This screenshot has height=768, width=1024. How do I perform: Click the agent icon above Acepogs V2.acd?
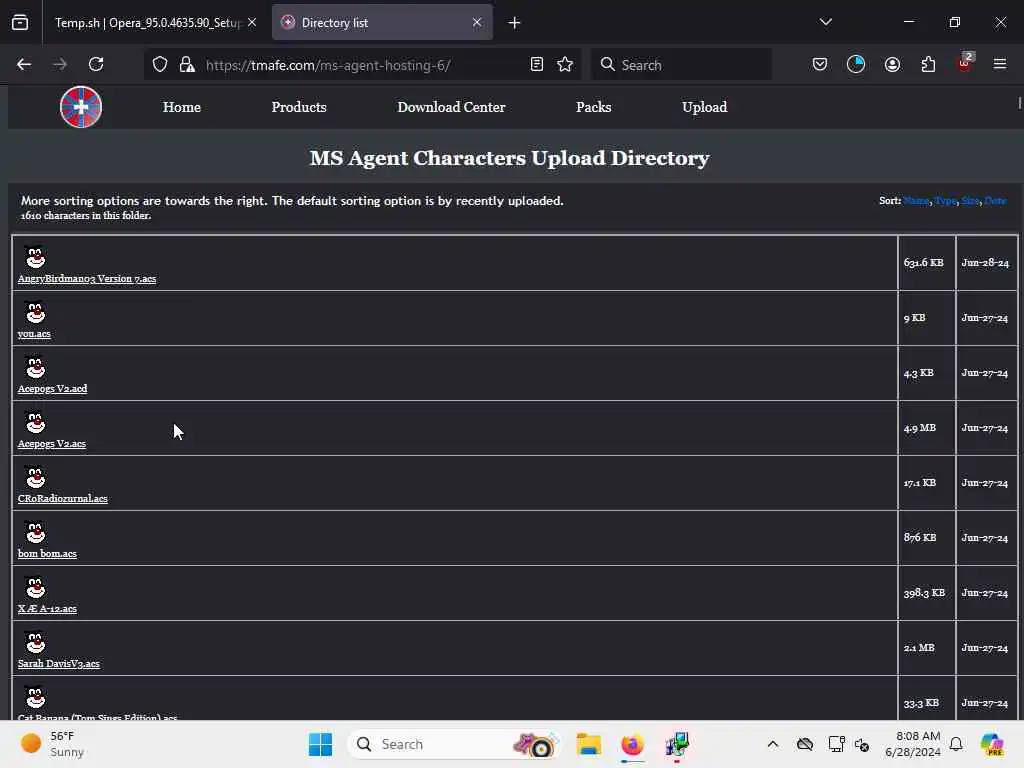pos(35,366)
